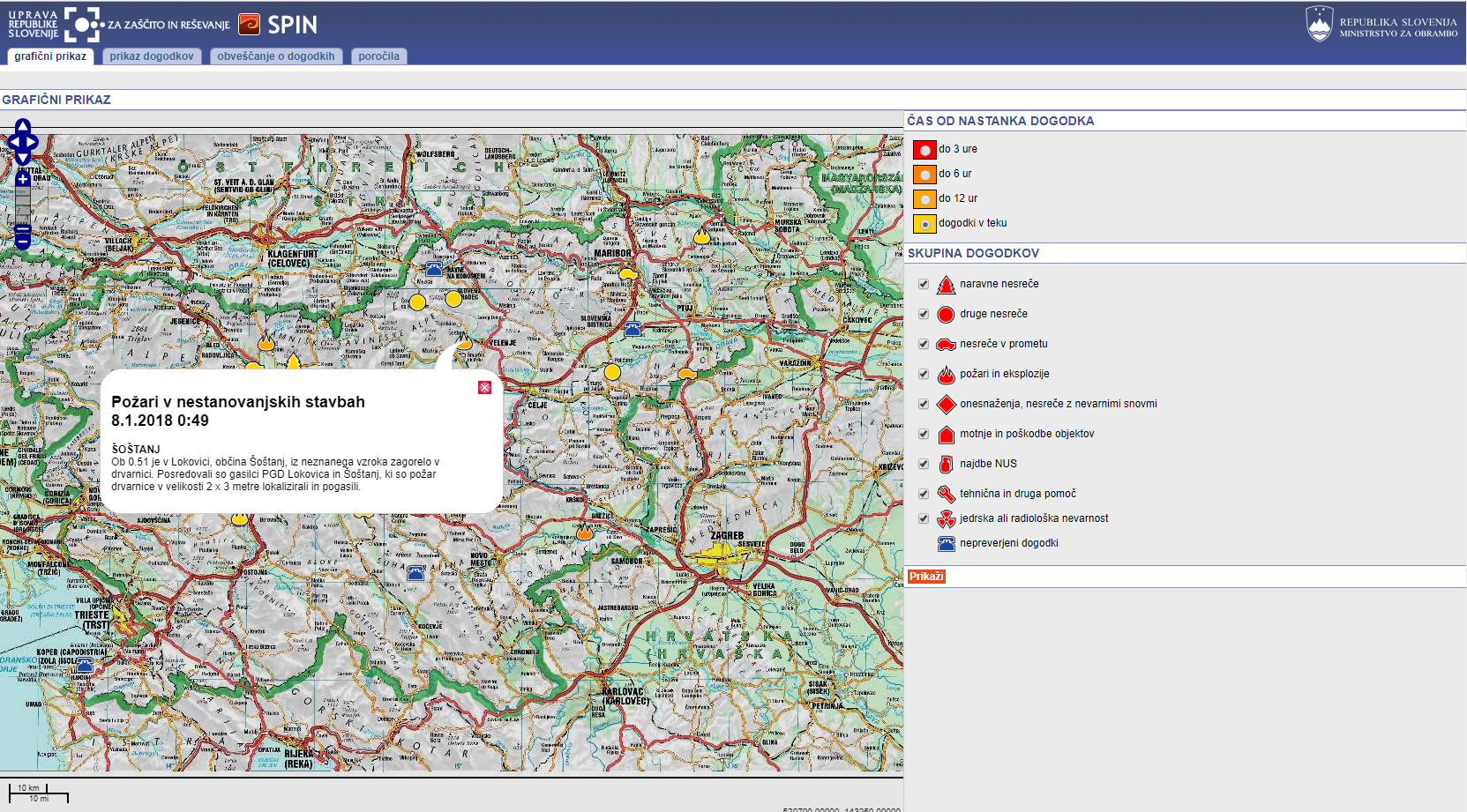The height and width of the screenshot is (812, 1467).
Task: Pan the map down with the arrow
Action: tap(23, 158)
